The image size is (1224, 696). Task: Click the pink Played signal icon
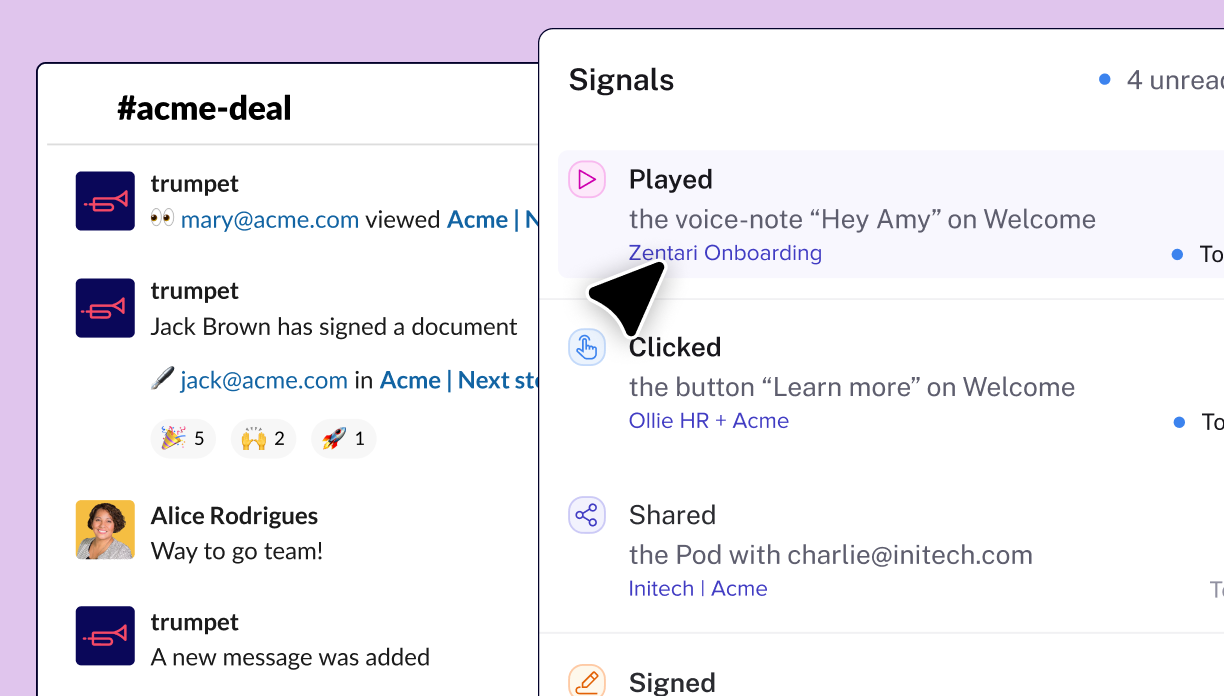coord(587,180)
